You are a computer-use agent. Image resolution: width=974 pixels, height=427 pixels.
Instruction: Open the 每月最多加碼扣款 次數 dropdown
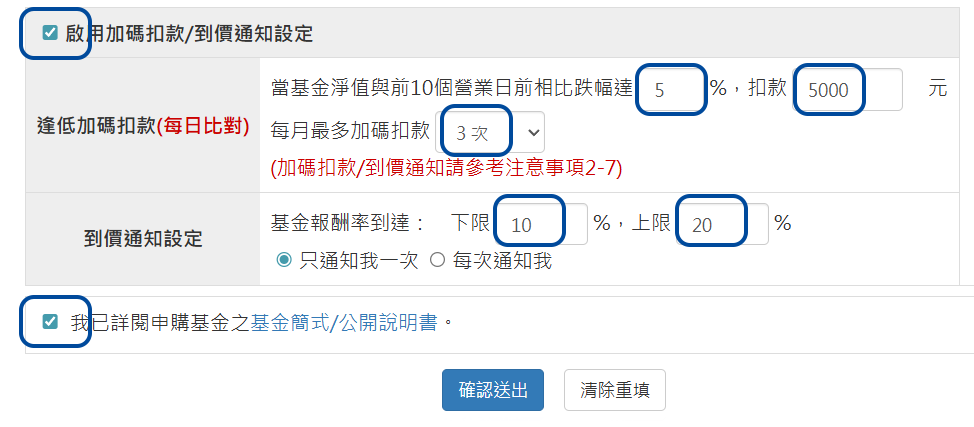[496, 131]
